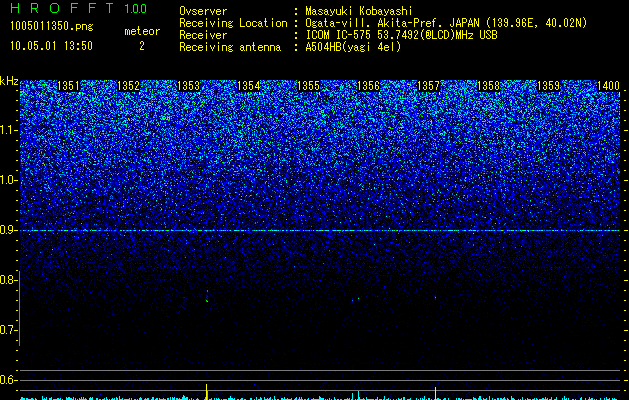Click the 0.7 kHz axis label
The width and height of the screenshot is (629, 400).
coord(7,330)
